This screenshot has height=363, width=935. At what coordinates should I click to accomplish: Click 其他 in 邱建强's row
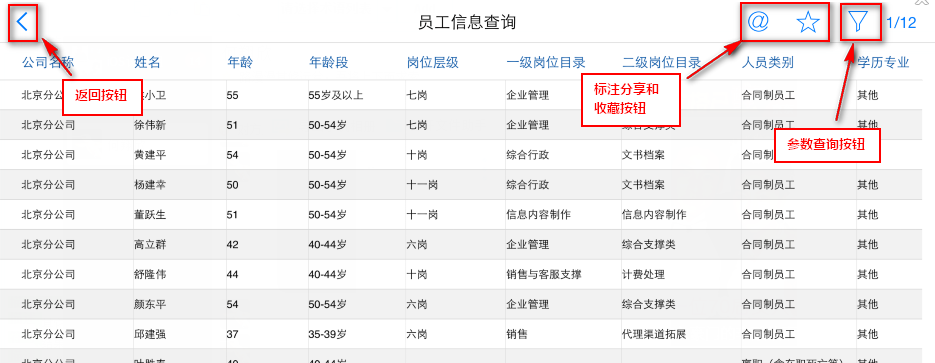click(868, 334)
